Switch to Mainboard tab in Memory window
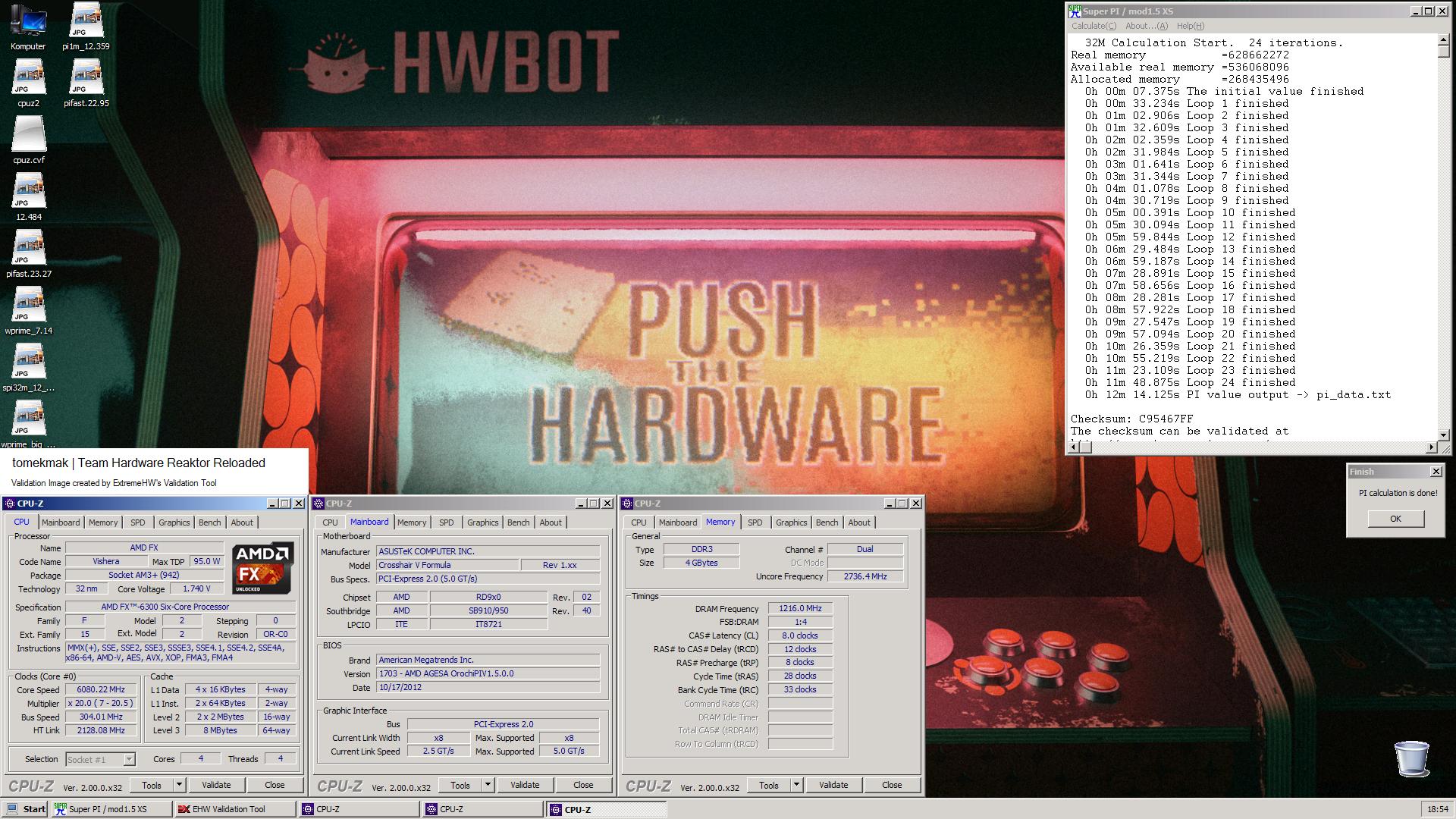 (678, 522)
